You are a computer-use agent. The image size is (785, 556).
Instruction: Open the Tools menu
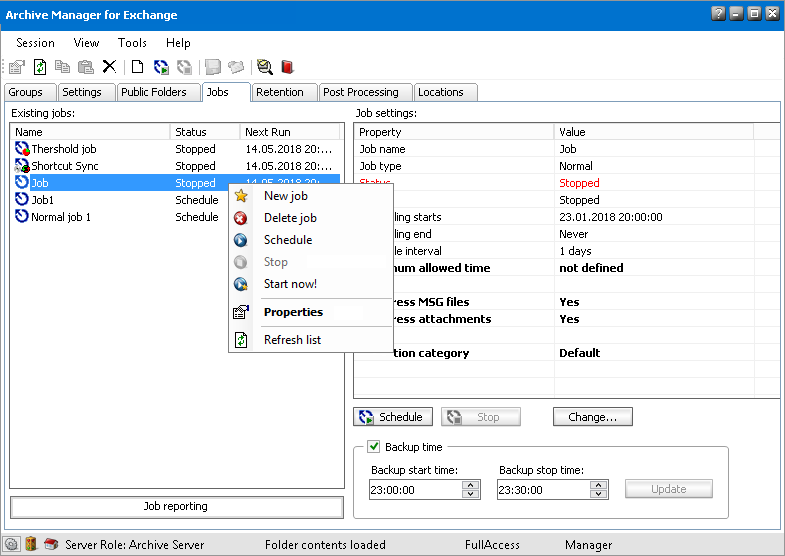pos(132,43)
